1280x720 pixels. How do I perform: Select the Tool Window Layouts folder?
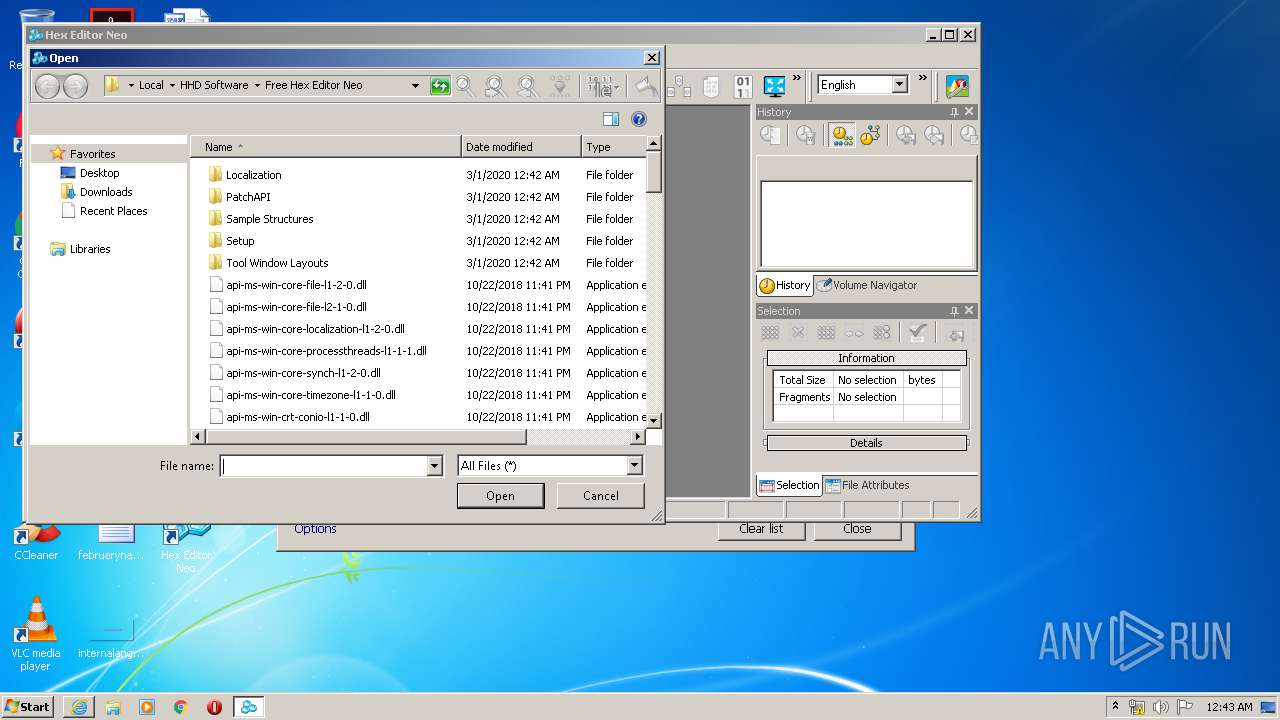click(277, 263)
